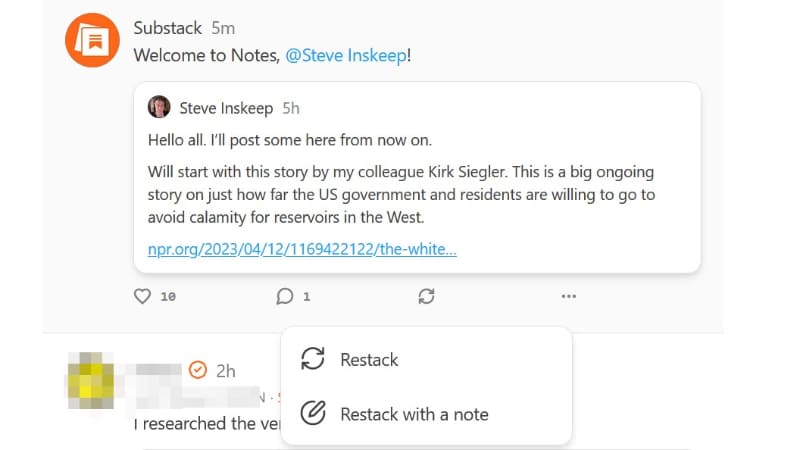The height and width of the screenshot is (450, 800).
Task: Click the heart like icon
Action: point(142,296)
